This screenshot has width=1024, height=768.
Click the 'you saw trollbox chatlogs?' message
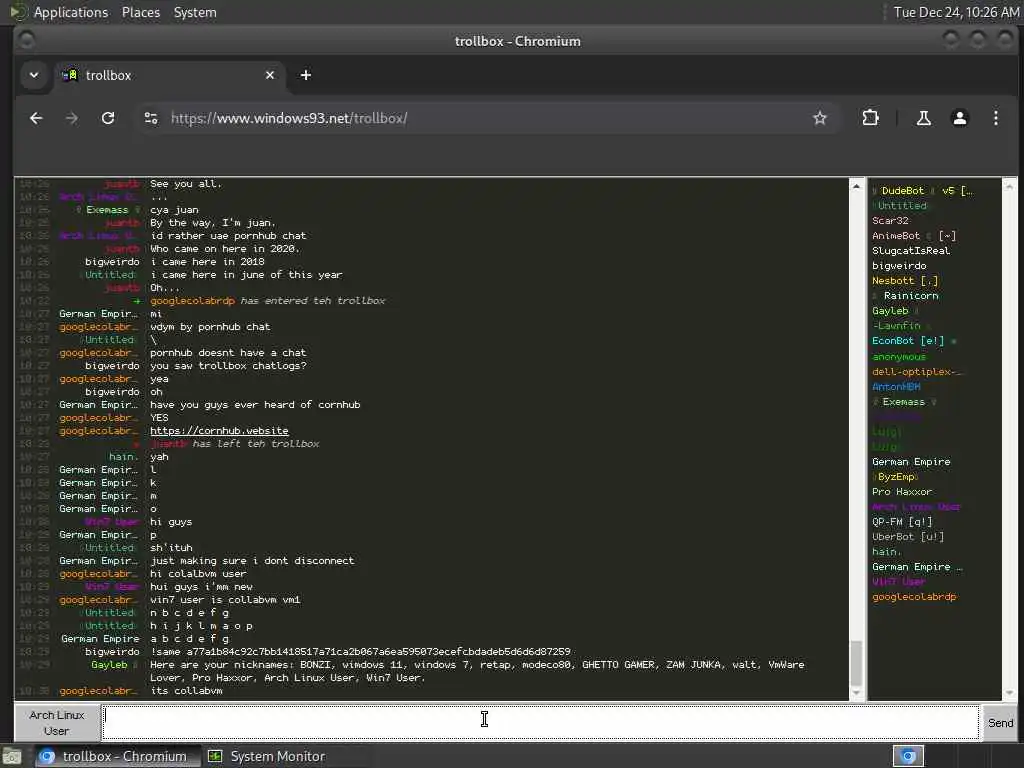[x=228, y=366]
